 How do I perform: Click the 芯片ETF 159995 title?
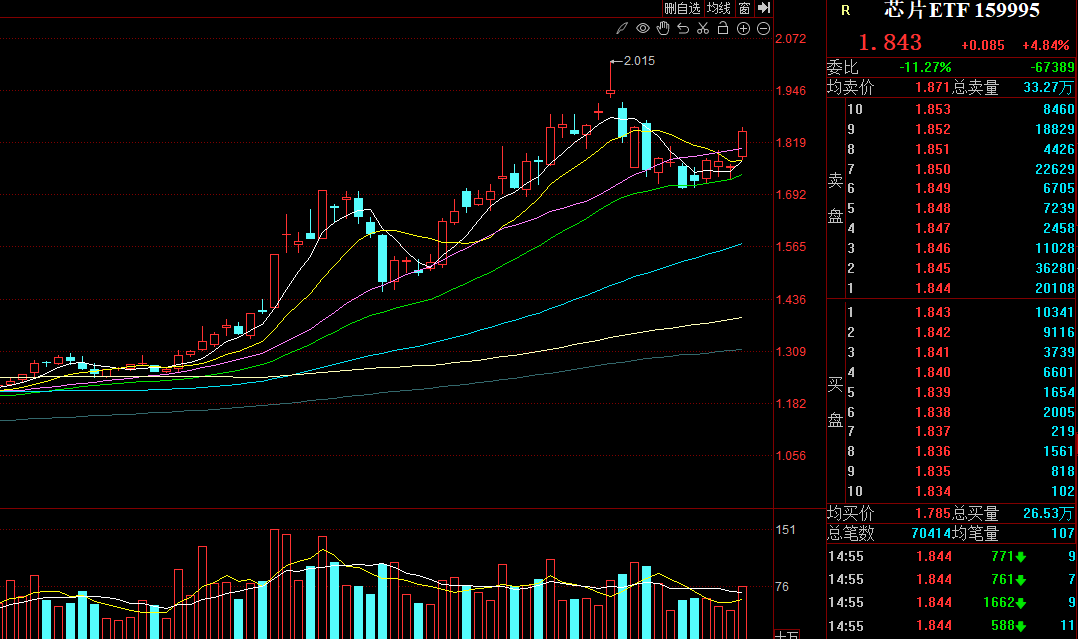(x=962, y=11)
